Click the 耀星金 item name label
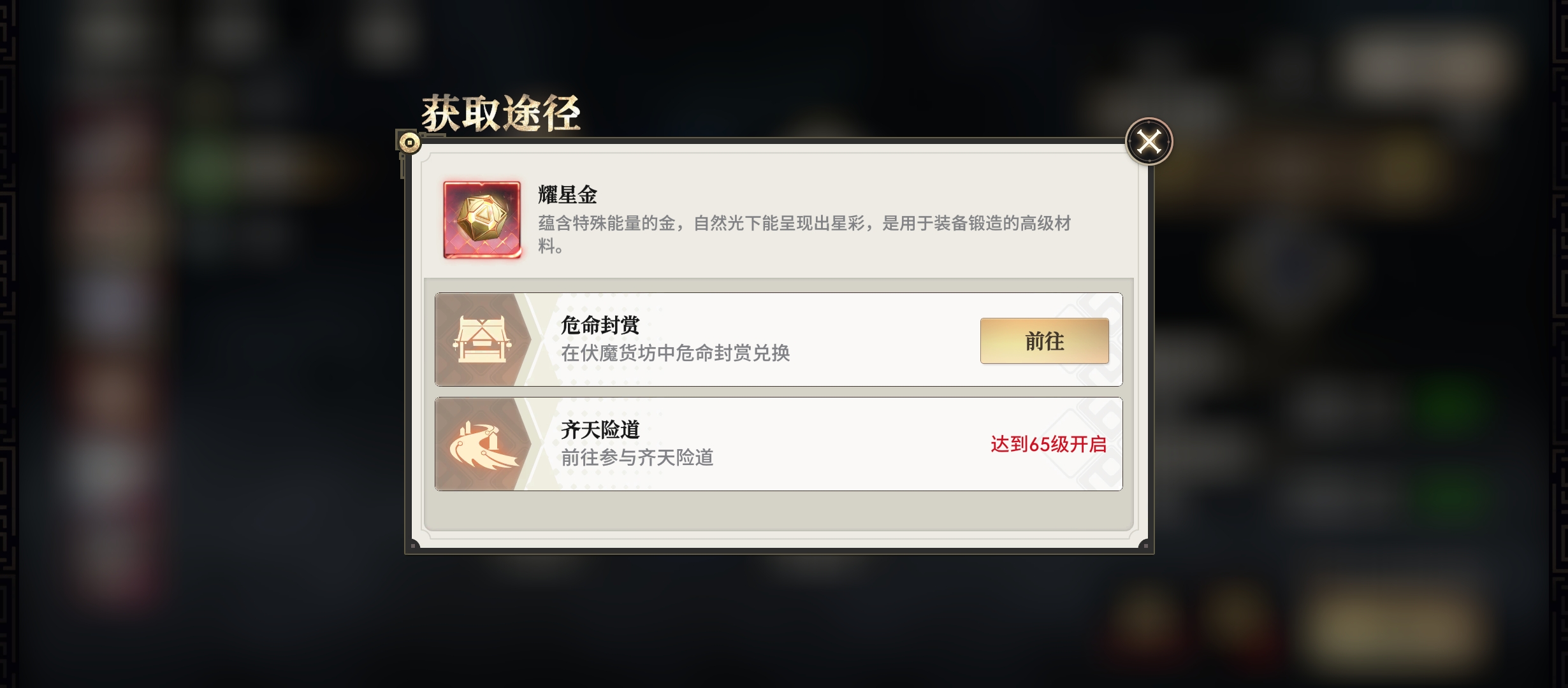Viewport: 1568px width, 688px height. tap(567, 194)
